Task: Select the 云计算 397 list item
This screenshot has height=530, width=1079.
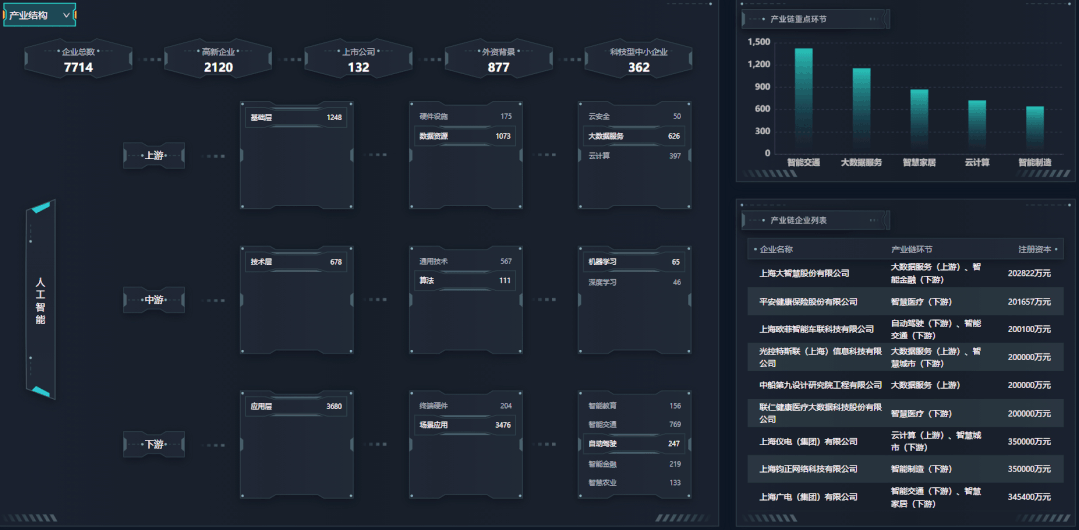Action: 634,156
